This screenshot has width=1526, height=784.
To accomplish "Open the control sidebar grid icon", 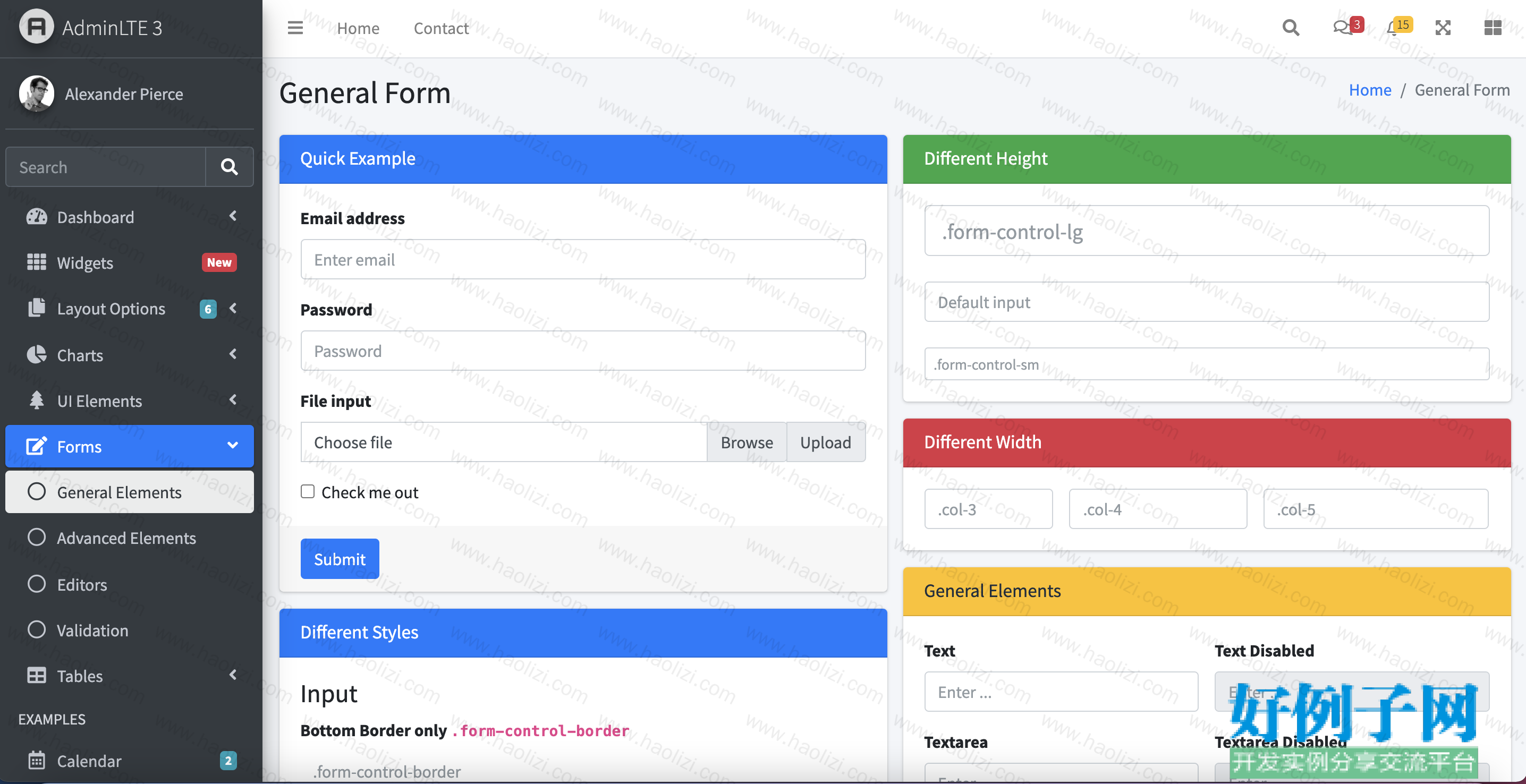I will [x=1493, y=28].
